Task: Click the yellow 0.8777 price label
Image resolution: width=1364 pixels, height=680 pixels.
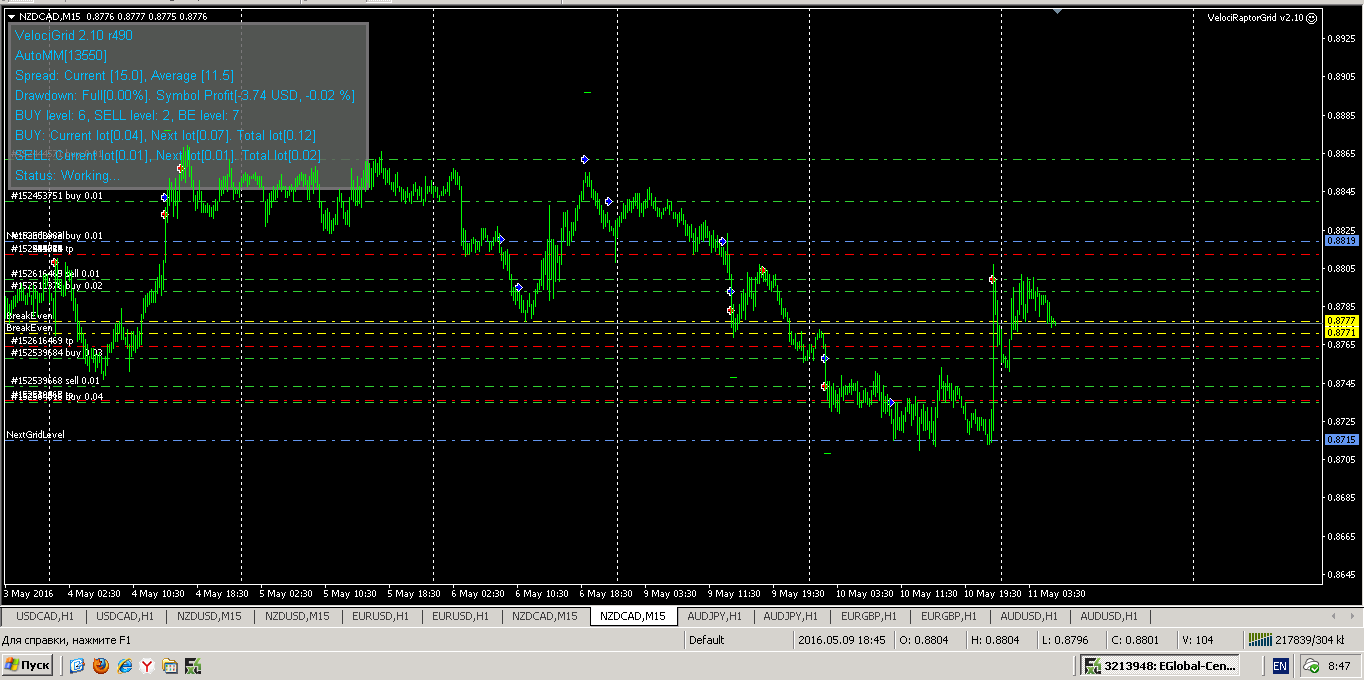Action: click(1341, 321)
